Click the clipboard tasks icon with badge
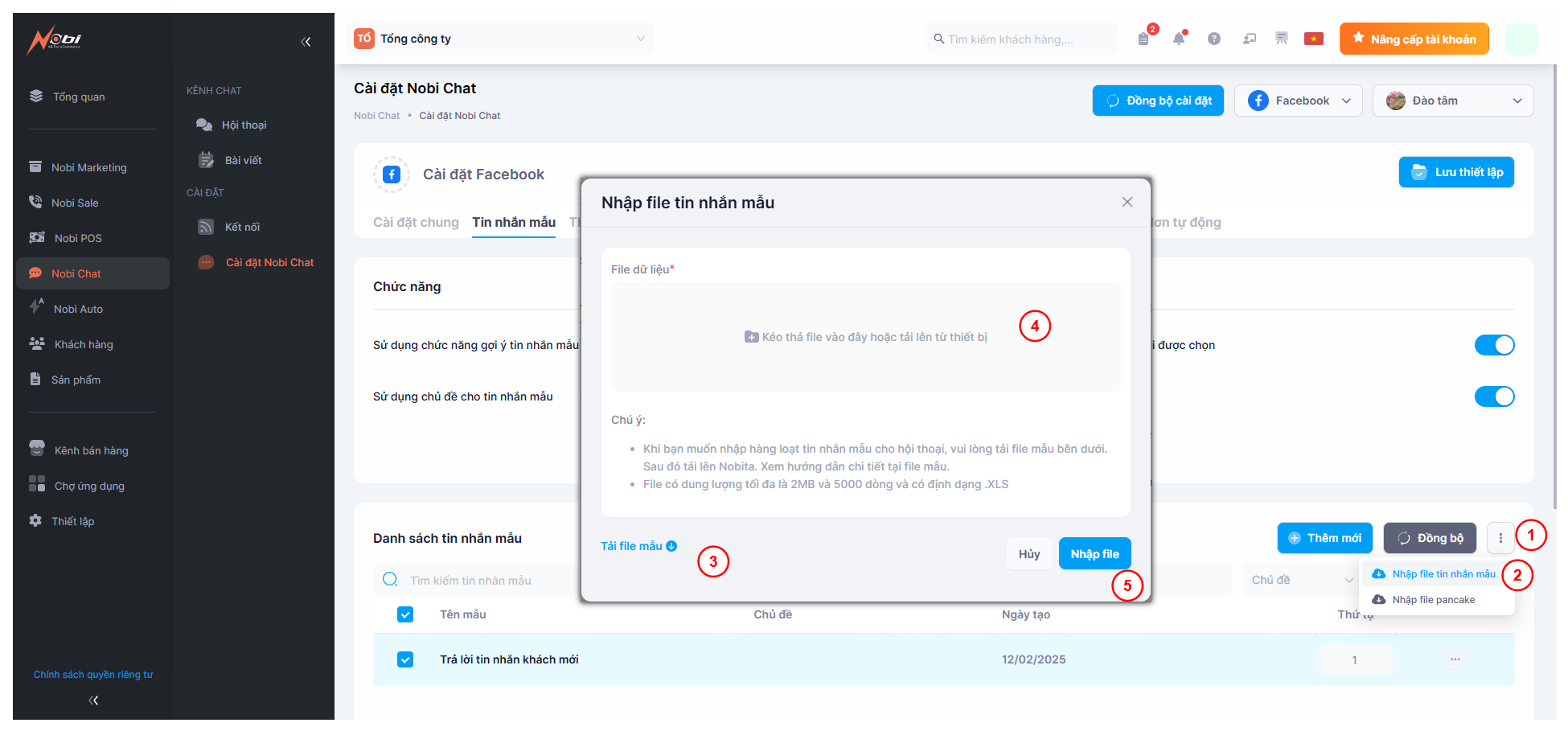This screenshot has width=1568, height=731. [x=1144, y=39]
